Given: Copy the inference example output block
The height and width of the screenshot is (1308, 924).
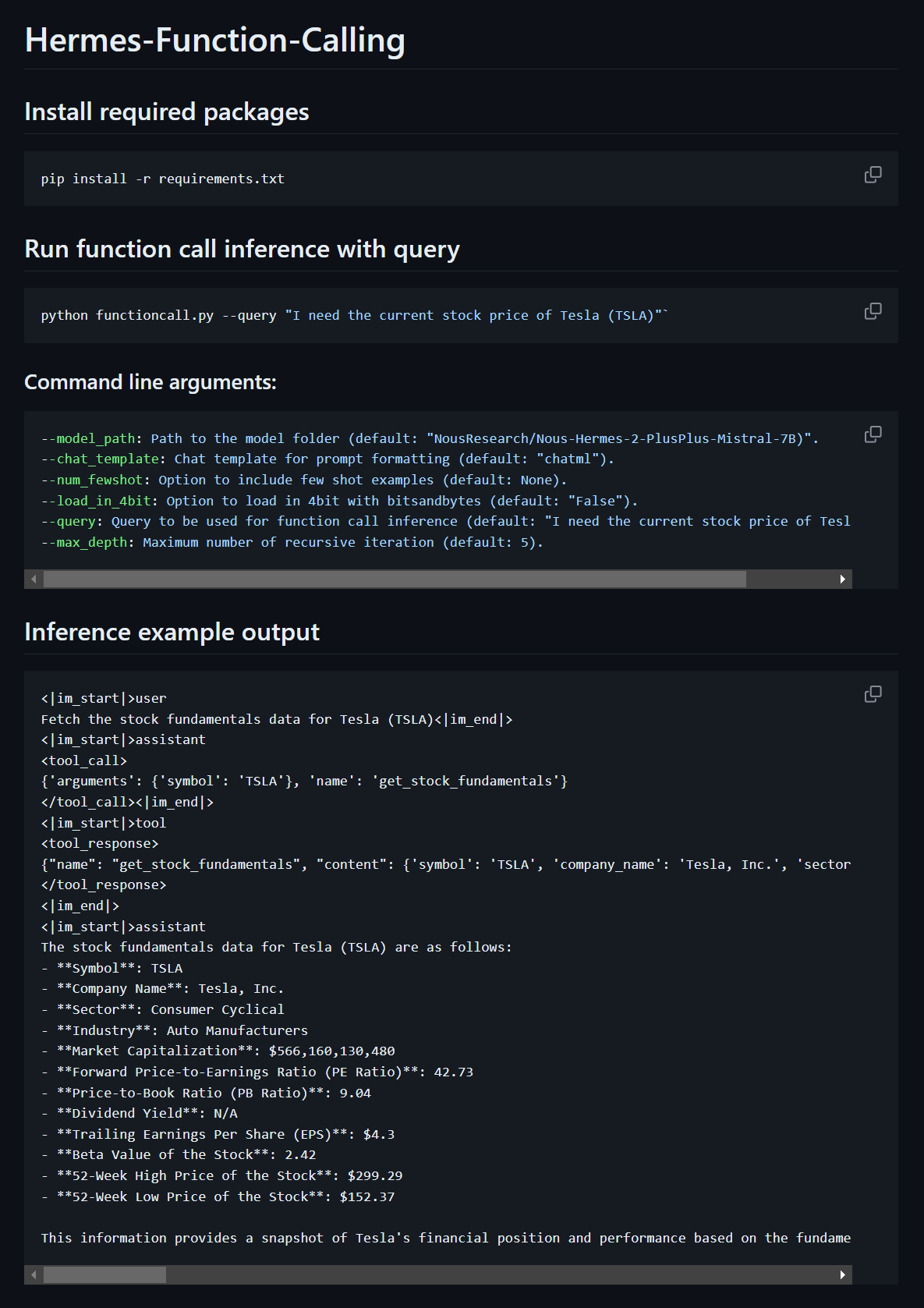Looking at the screenshot, I should [x=873, y=694].
